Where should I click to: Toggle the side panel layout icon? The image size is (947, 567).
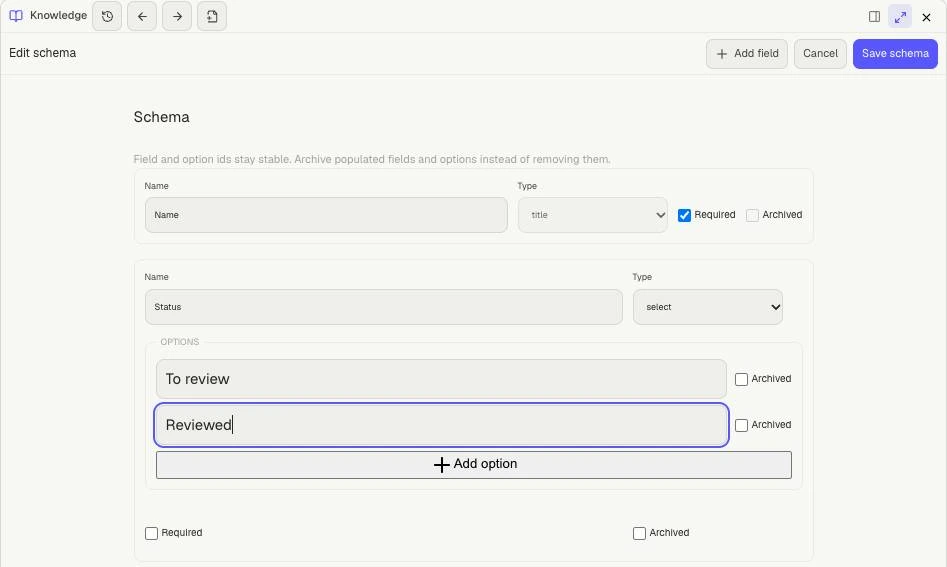874,17
